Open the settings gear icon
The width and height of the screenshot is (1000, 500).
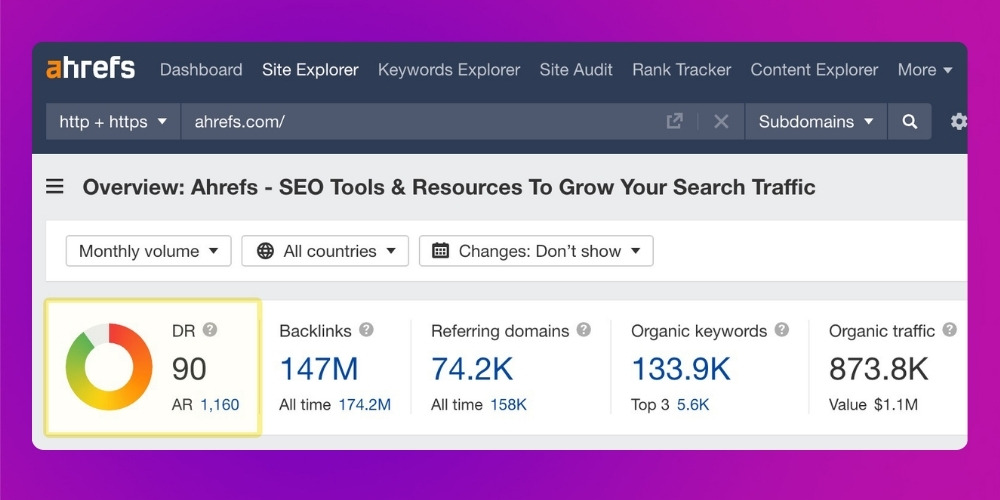(x=958, y=121)
